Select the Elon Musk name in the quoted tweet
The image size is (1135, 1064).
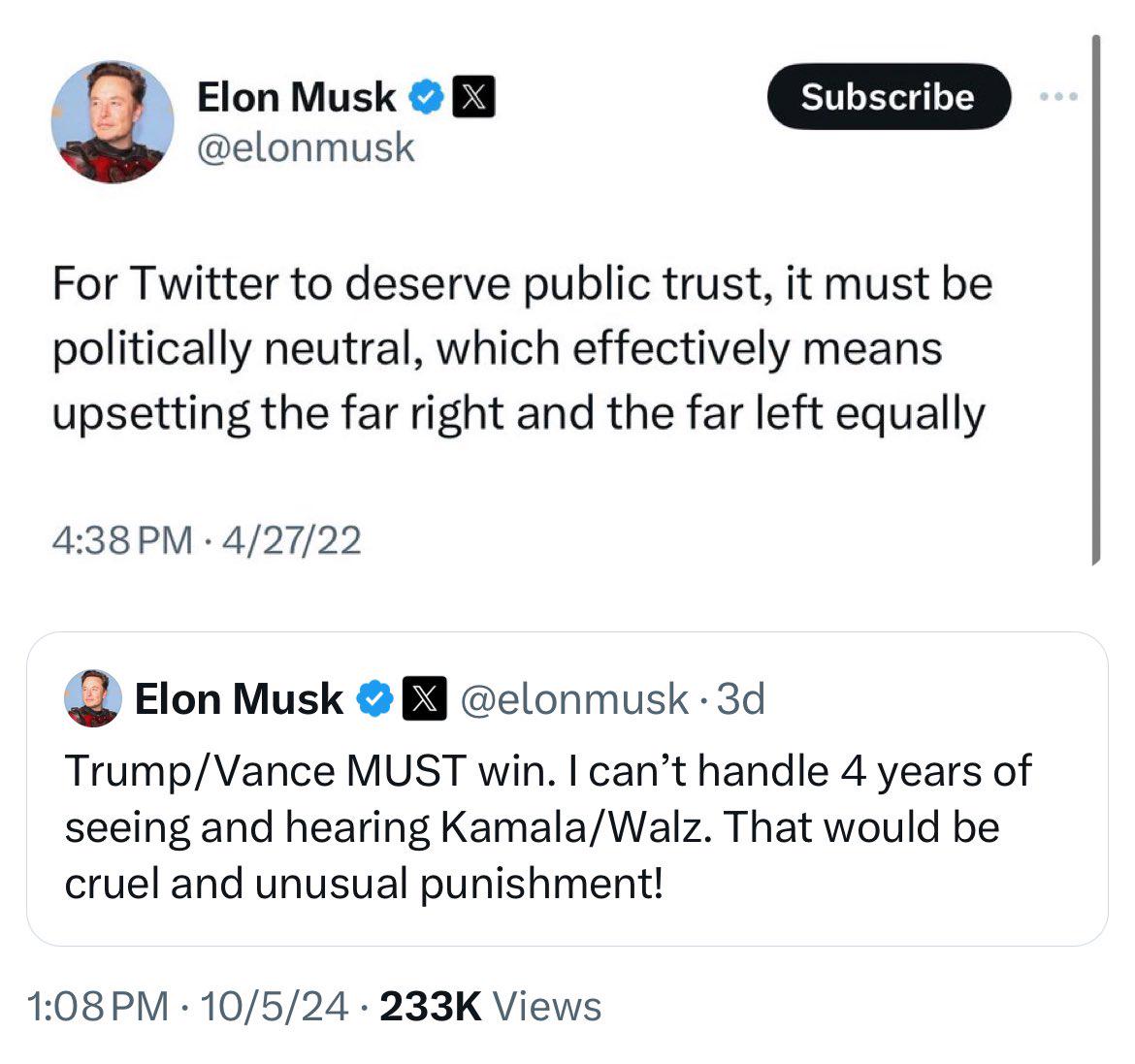pos(239,698)
